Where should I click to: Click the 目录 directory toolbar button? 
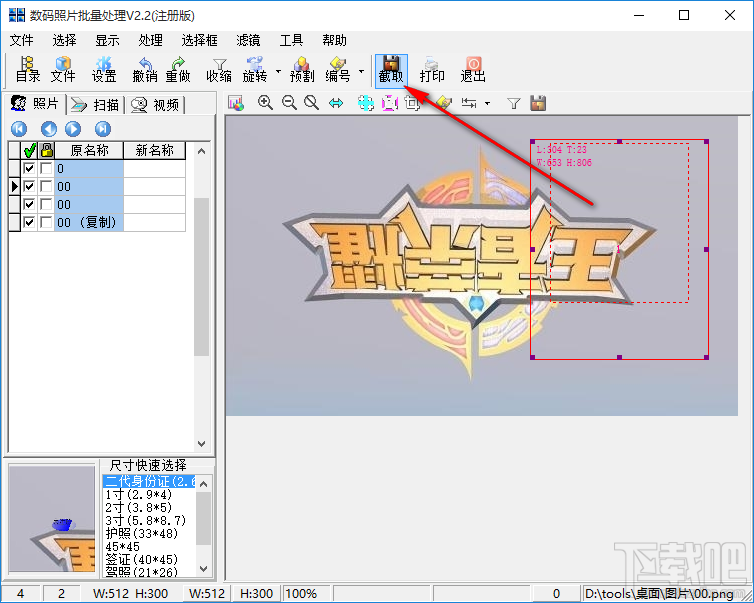point(28,70)
